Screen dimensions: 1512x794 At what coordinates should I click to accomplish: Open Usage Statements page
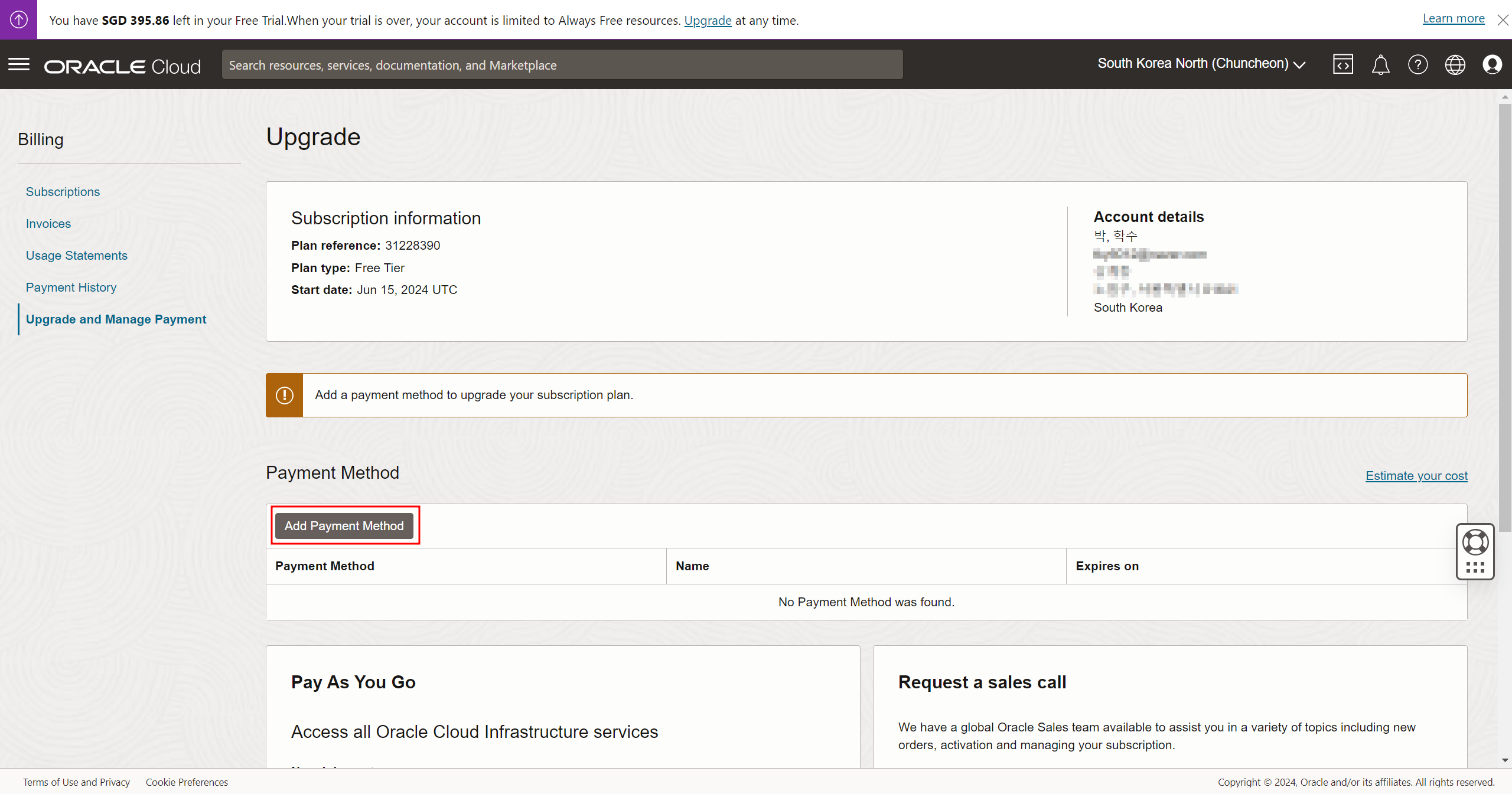coord(77,256)
